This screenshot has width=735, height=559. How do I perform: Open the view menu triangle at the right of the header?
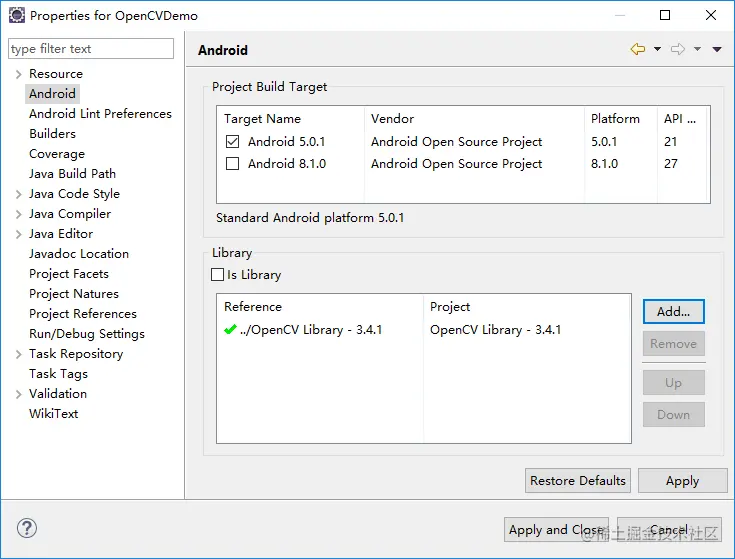[717, 49]
